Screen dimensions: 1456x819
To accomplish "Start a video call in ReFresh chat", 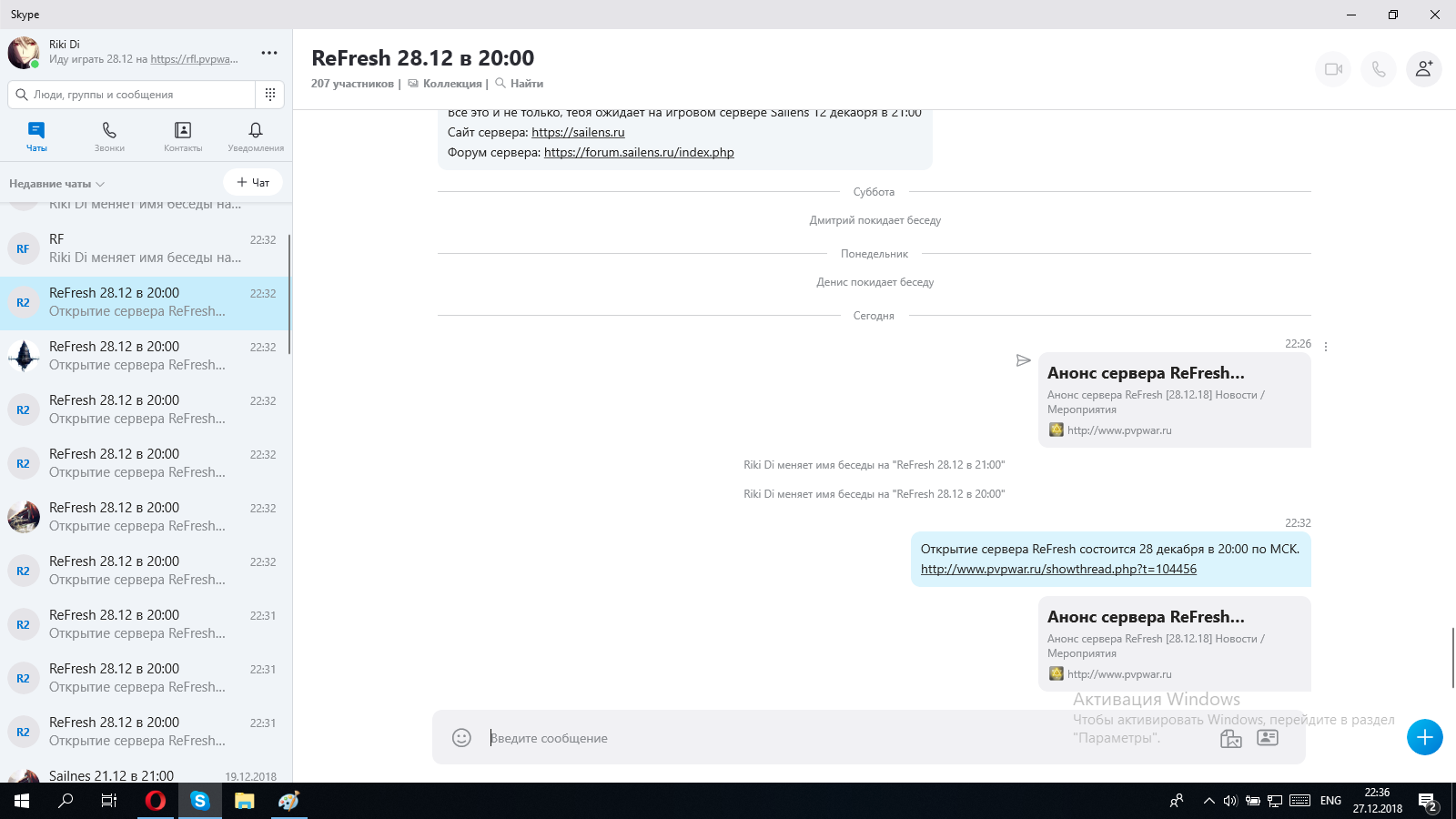I will 1333,69.
